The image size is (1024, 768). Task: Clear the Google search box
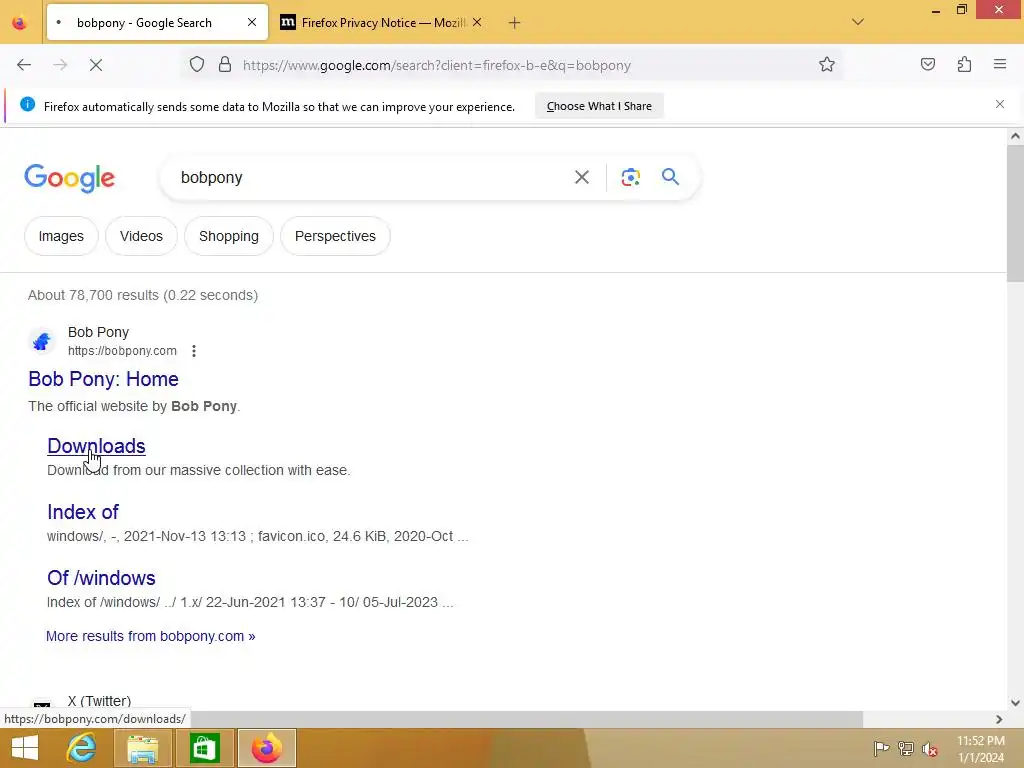pyautogui.click(x=582, y=177)
